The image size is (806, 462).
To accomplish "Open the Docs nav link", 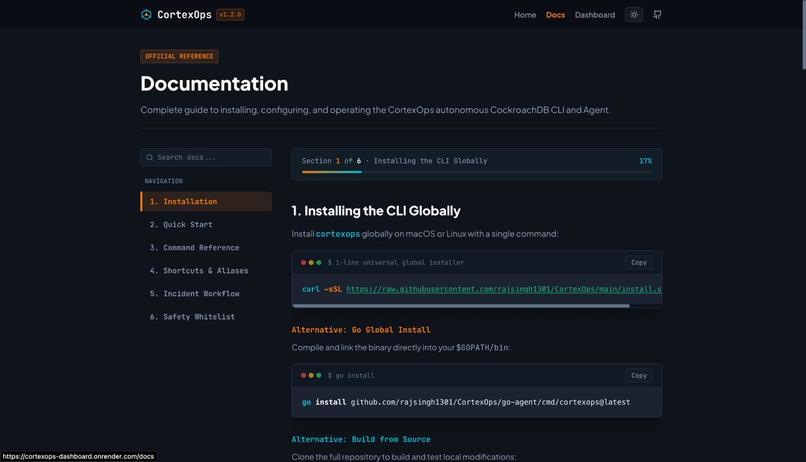I will coord(555,15).
